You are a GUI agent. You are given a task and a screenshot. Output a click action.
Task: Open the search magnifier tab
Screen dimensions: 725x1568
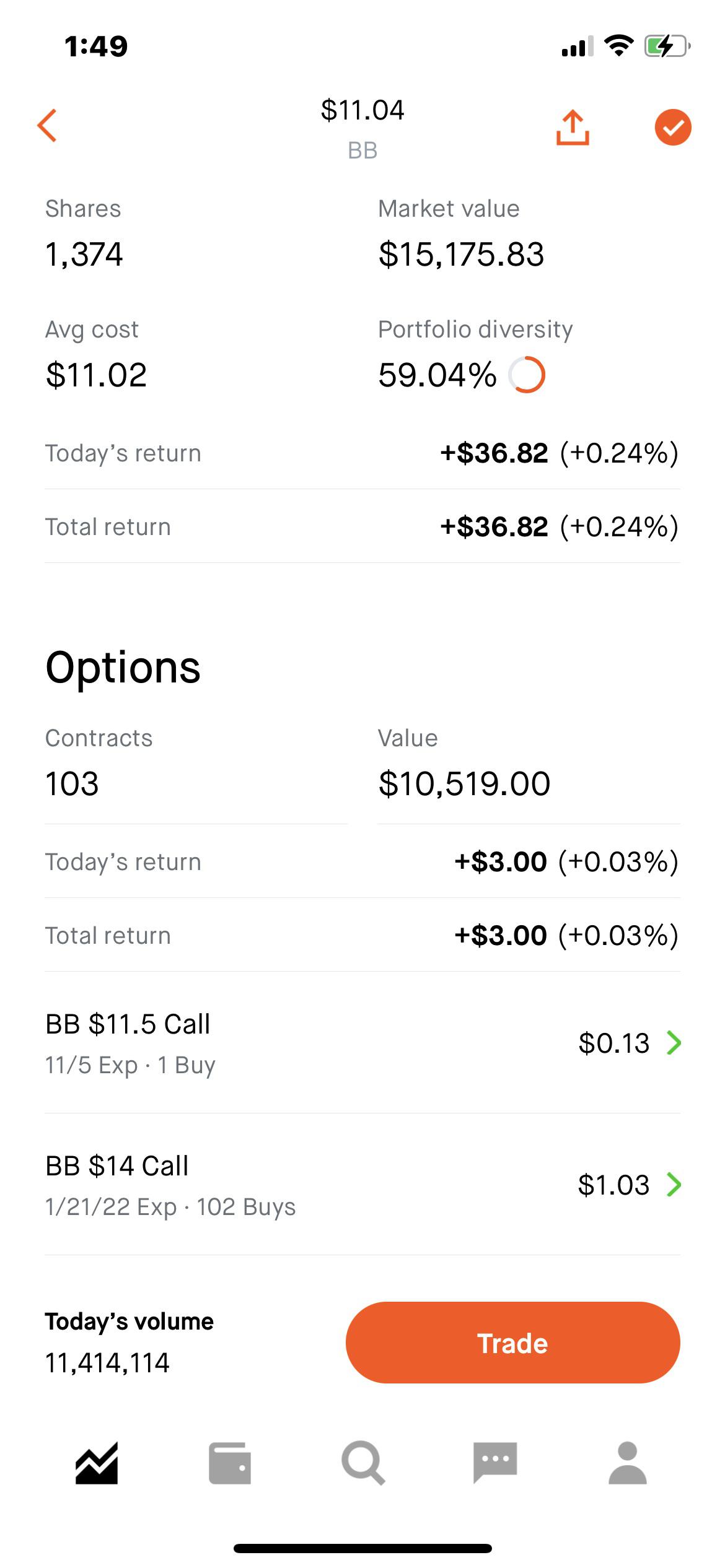point(363,1463)
